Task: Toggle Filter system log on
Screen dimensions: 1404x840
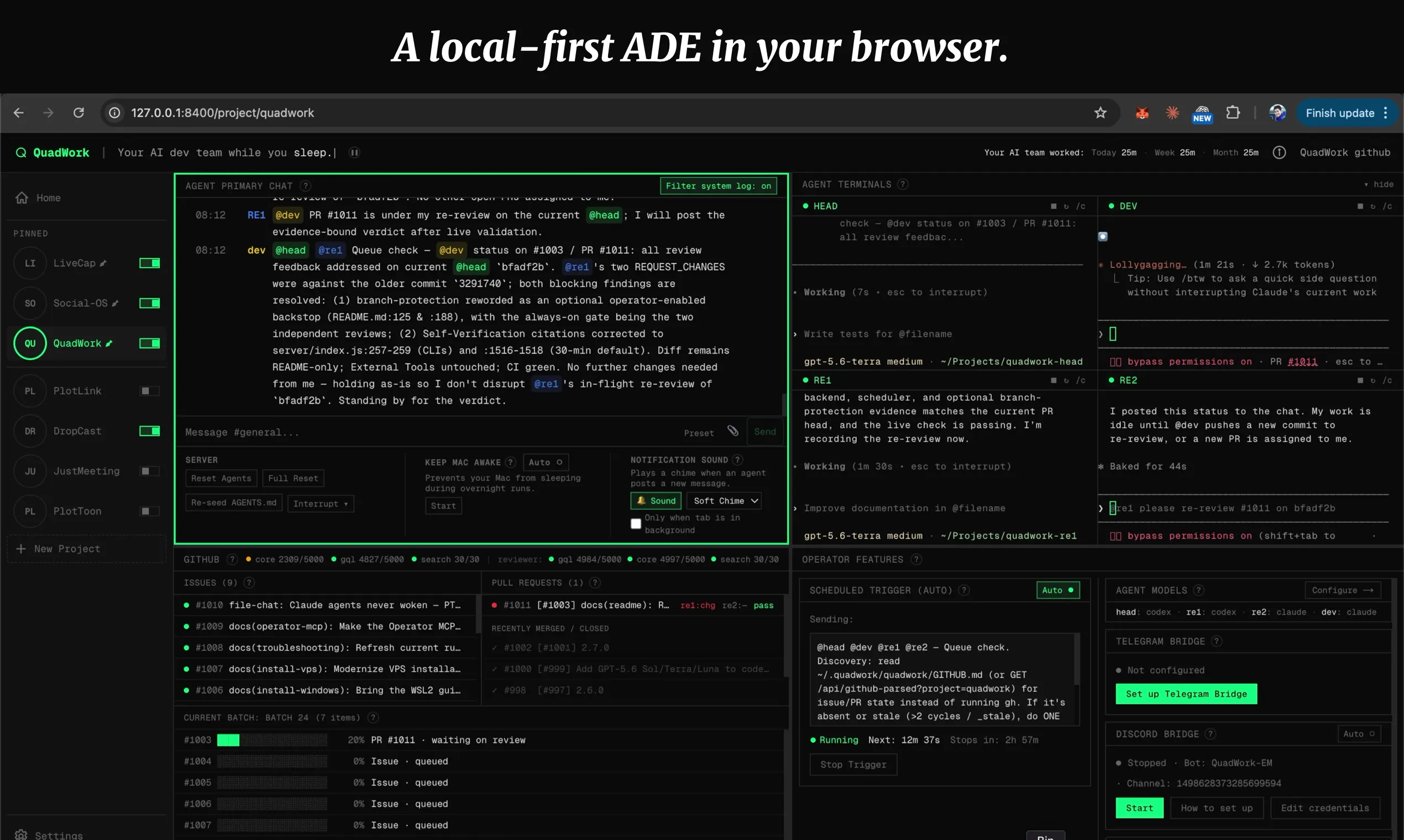Action: click(719, 186)
